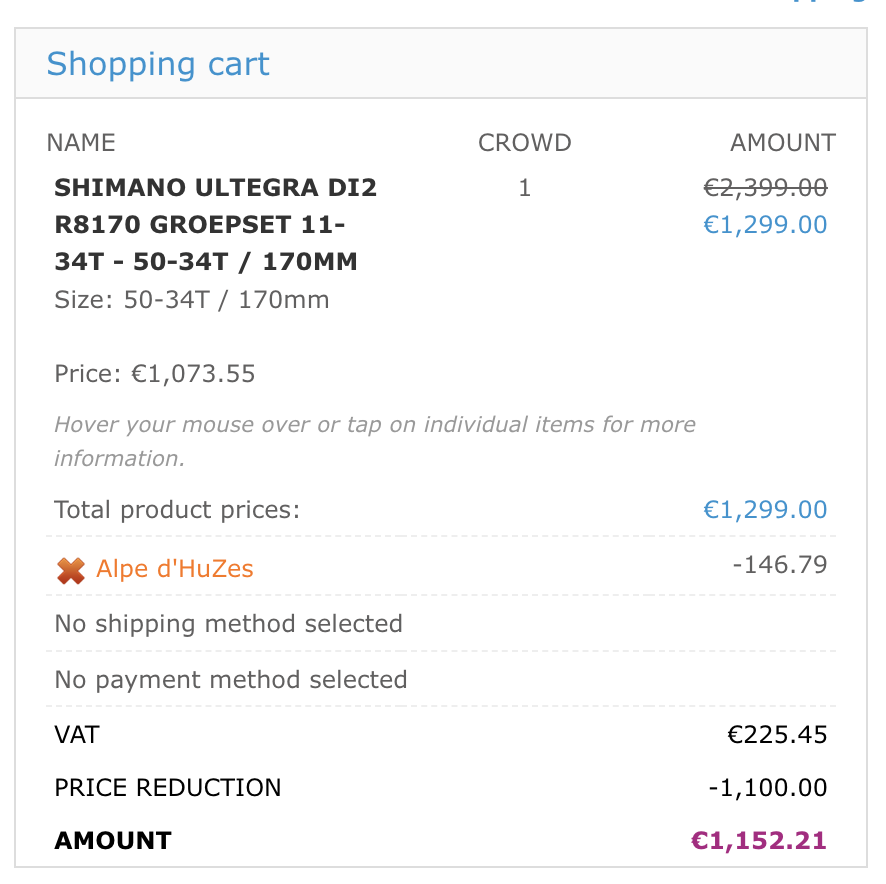Click the Shimano Ultegra DI2 R8170 product name
This screenshot has height=884, width=886.
(216, 224)
